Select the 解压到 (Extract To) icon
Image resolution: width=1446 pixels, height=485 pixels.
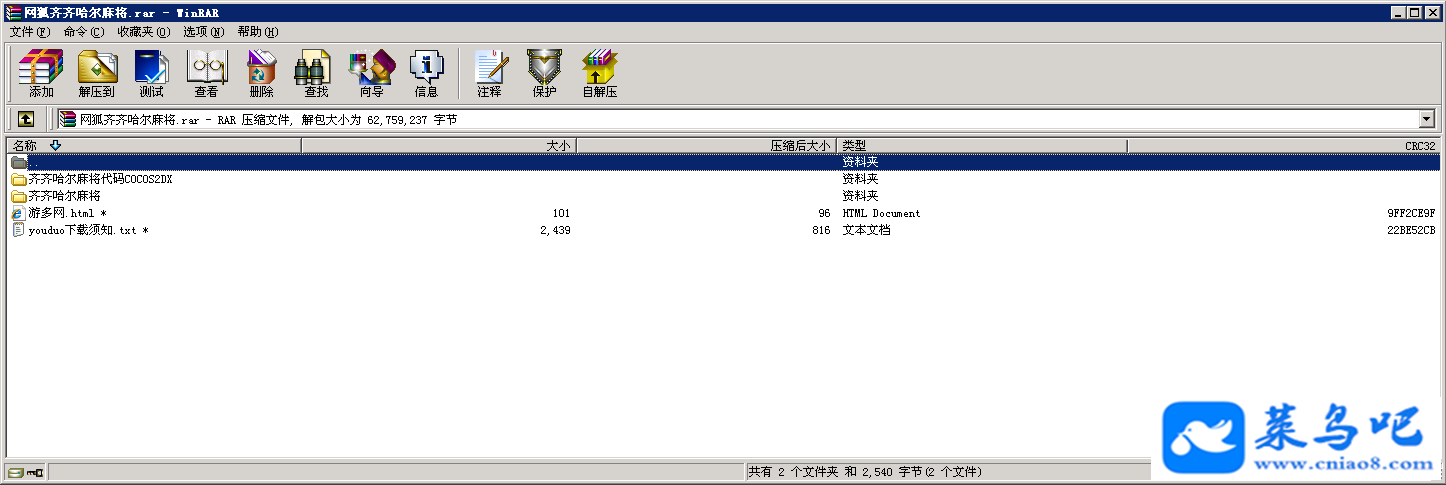coord(97,74)
